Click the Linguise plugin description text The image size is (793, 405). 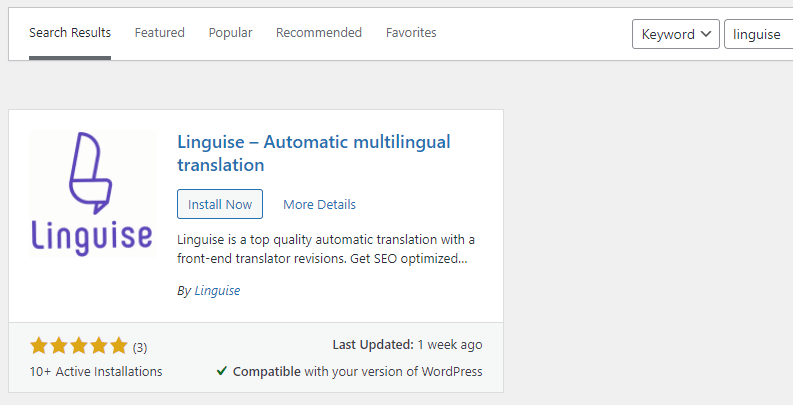click(x=326, y=249)
